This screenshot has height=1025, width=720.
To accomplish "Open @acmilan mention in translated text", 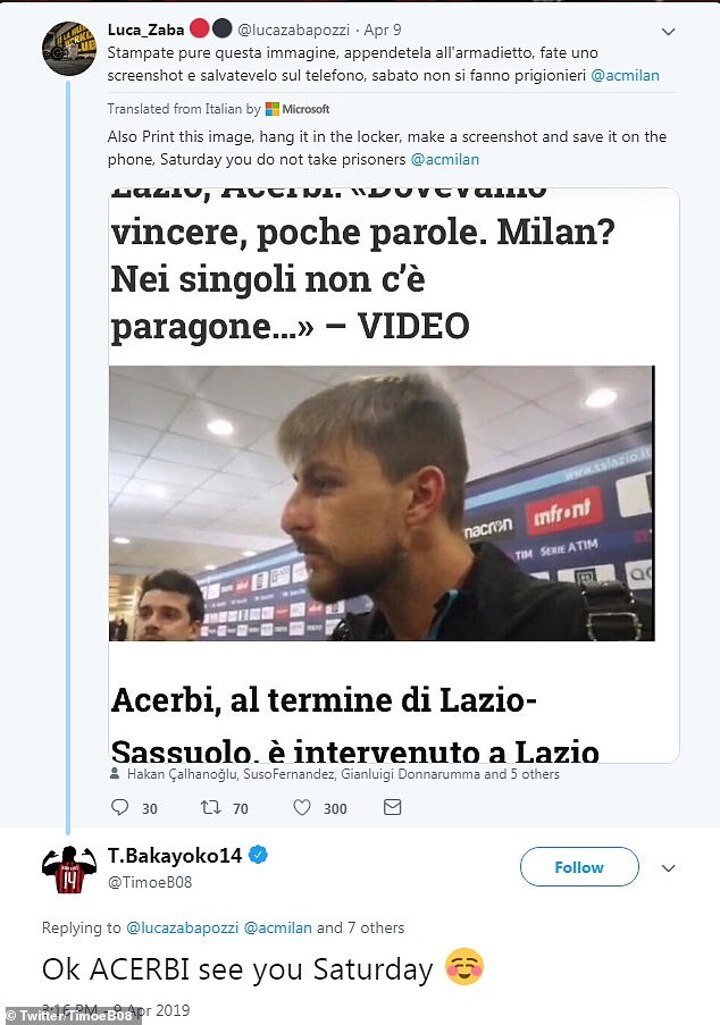I will [x=445, y=159].
